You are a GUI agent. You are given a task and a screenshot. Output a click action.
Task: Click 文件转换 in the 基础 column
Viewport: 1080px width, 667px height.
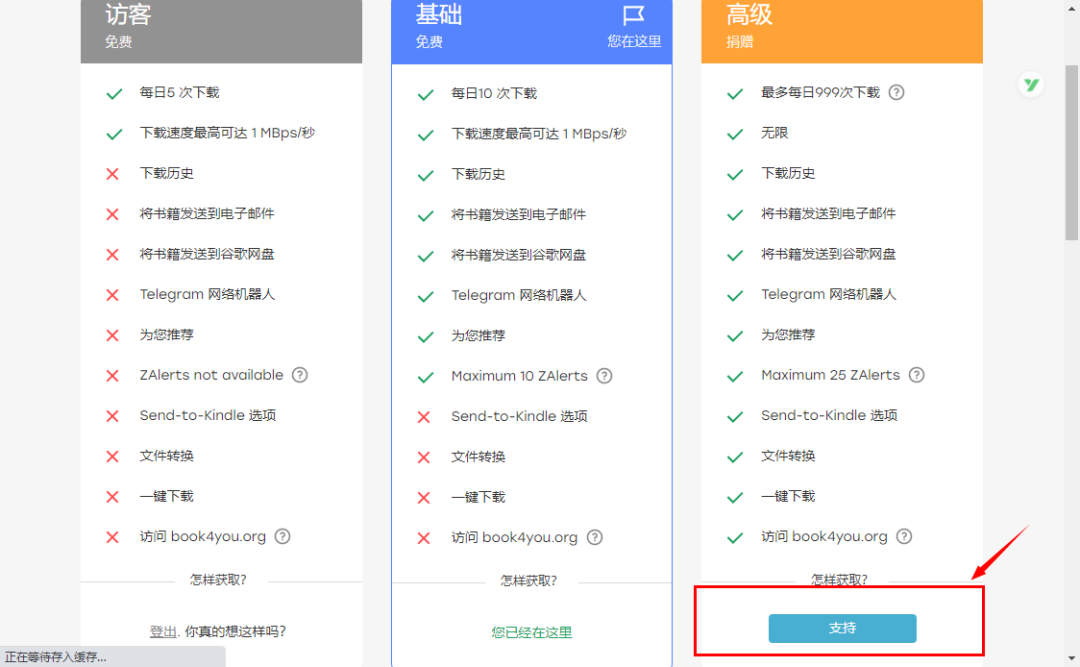[x=478, y=457]
